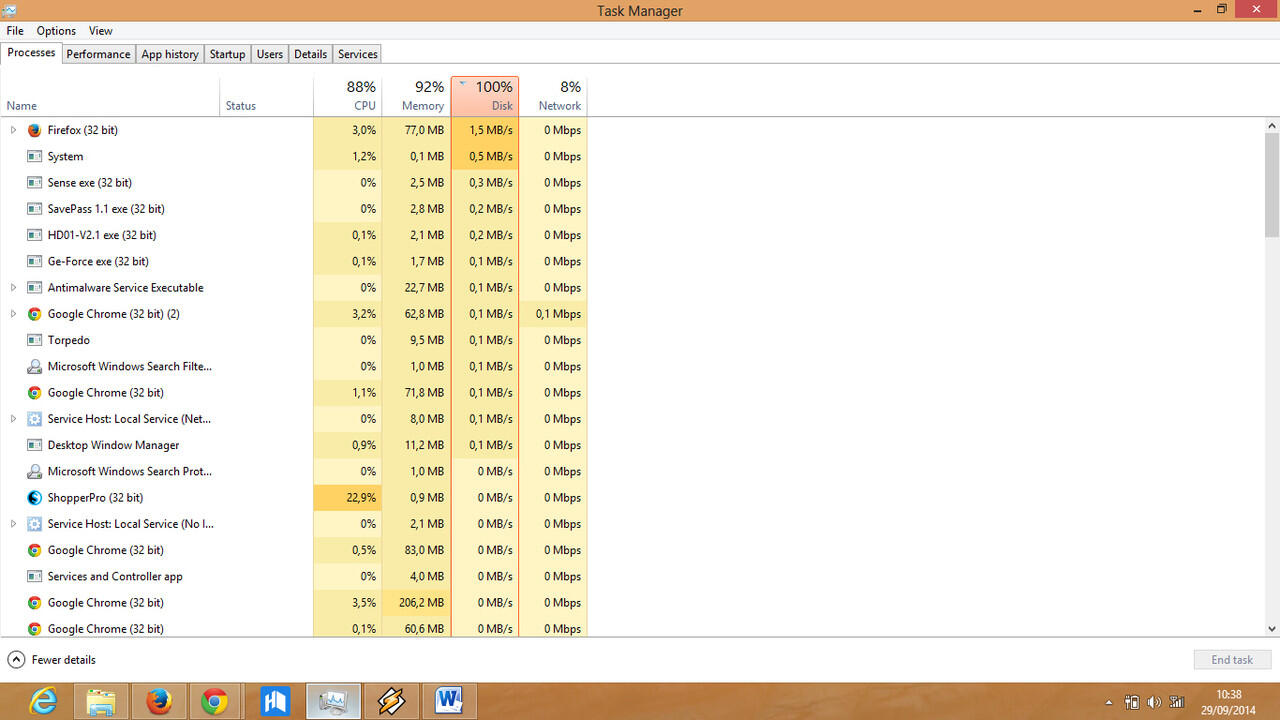Image resolution: width=1280 pixels, height=720 pixels.
Task: Open the View menu
Action: 101,31
